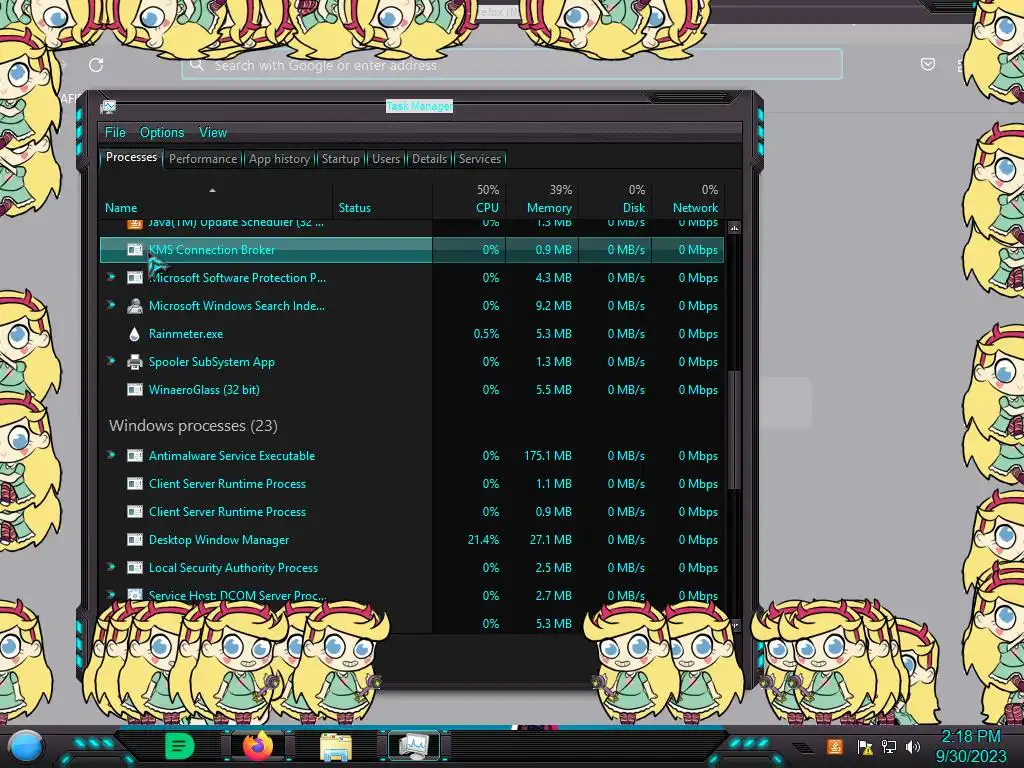Switch to the App history tab
The width and height of the screenshot is (1024, 768).
pos(280,159)
